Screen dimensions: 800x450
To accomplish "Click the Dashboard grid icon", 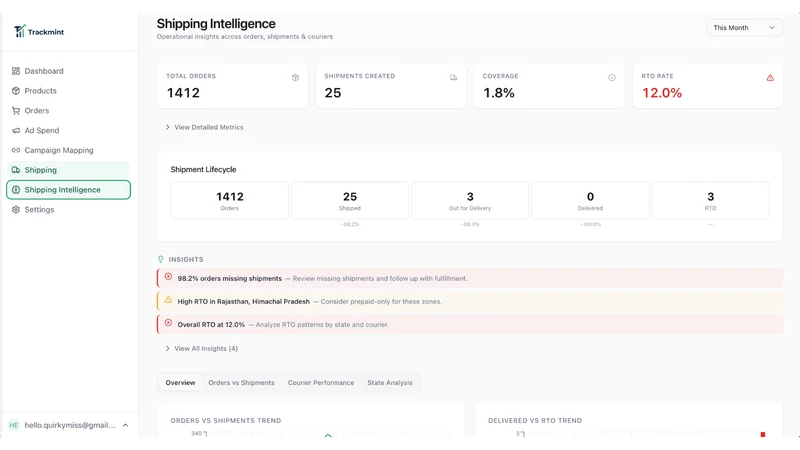I will point(16,71).
